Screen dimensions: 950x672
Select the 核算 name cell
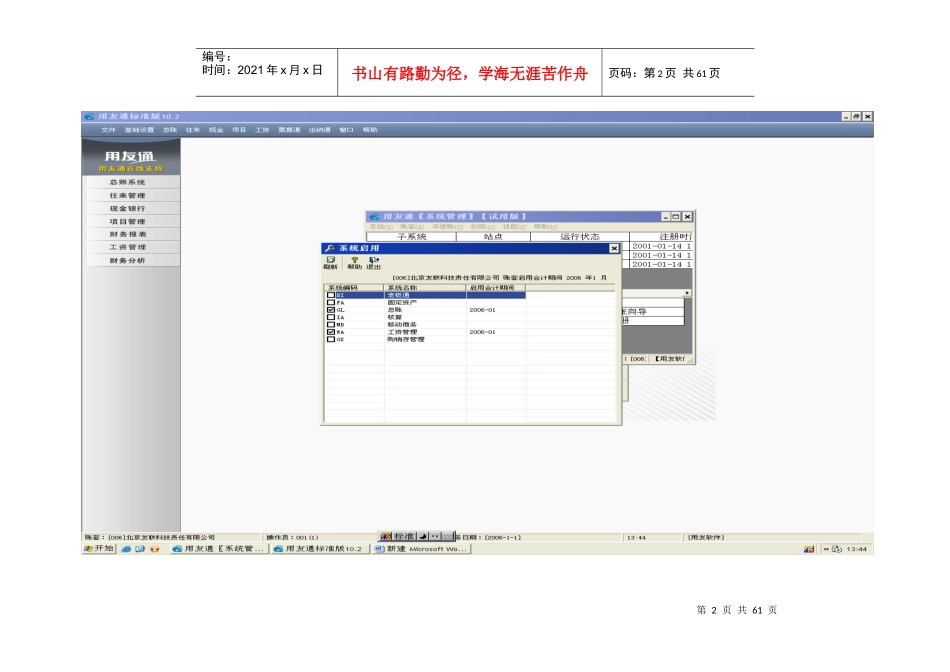point(395,317)
